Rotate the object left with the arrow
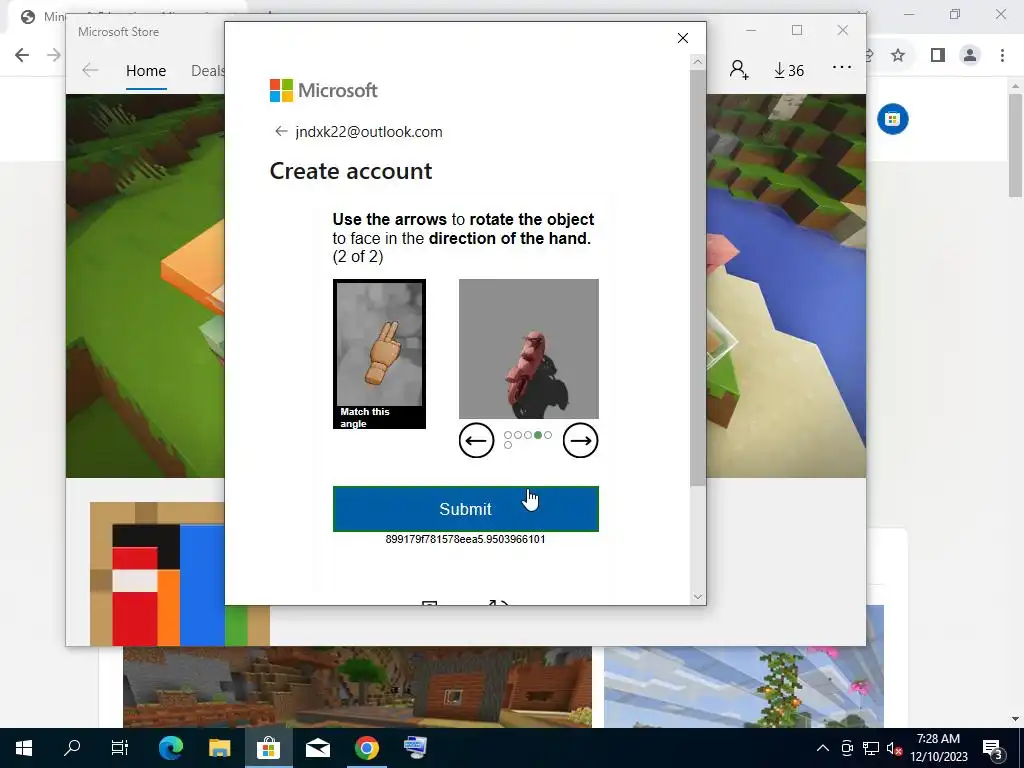 476,441
